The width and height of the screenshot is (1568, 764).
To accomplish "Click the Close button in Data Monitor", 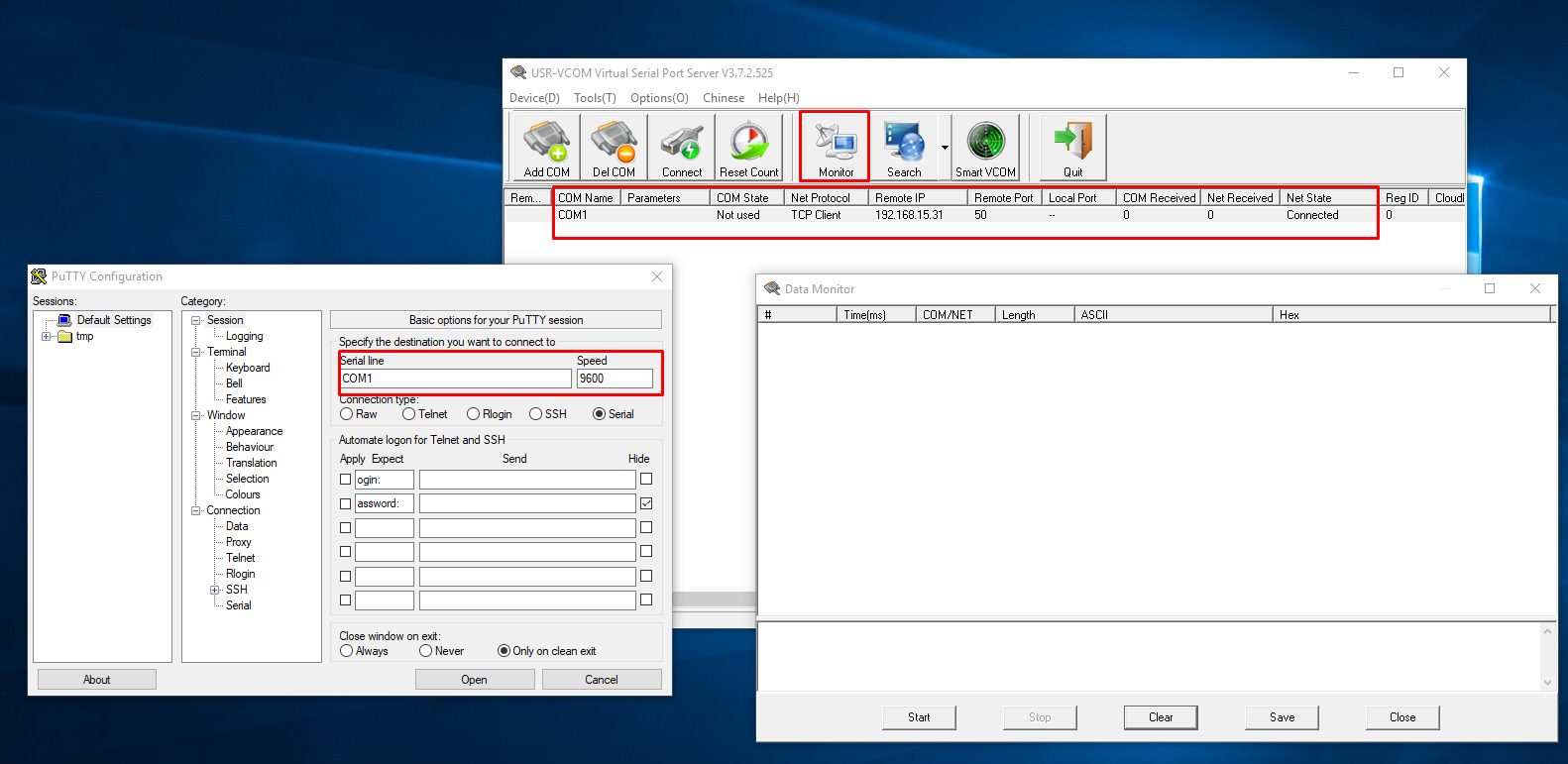I will [1402, 717].
